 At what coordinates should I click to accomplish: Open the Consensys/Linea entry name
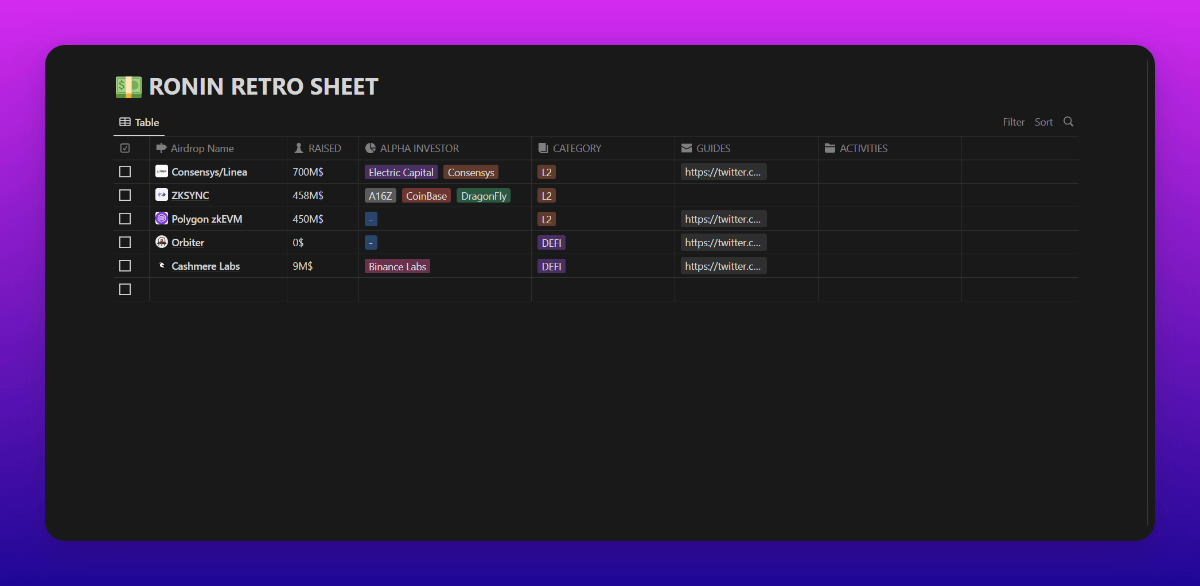click(x=209, y=172)
